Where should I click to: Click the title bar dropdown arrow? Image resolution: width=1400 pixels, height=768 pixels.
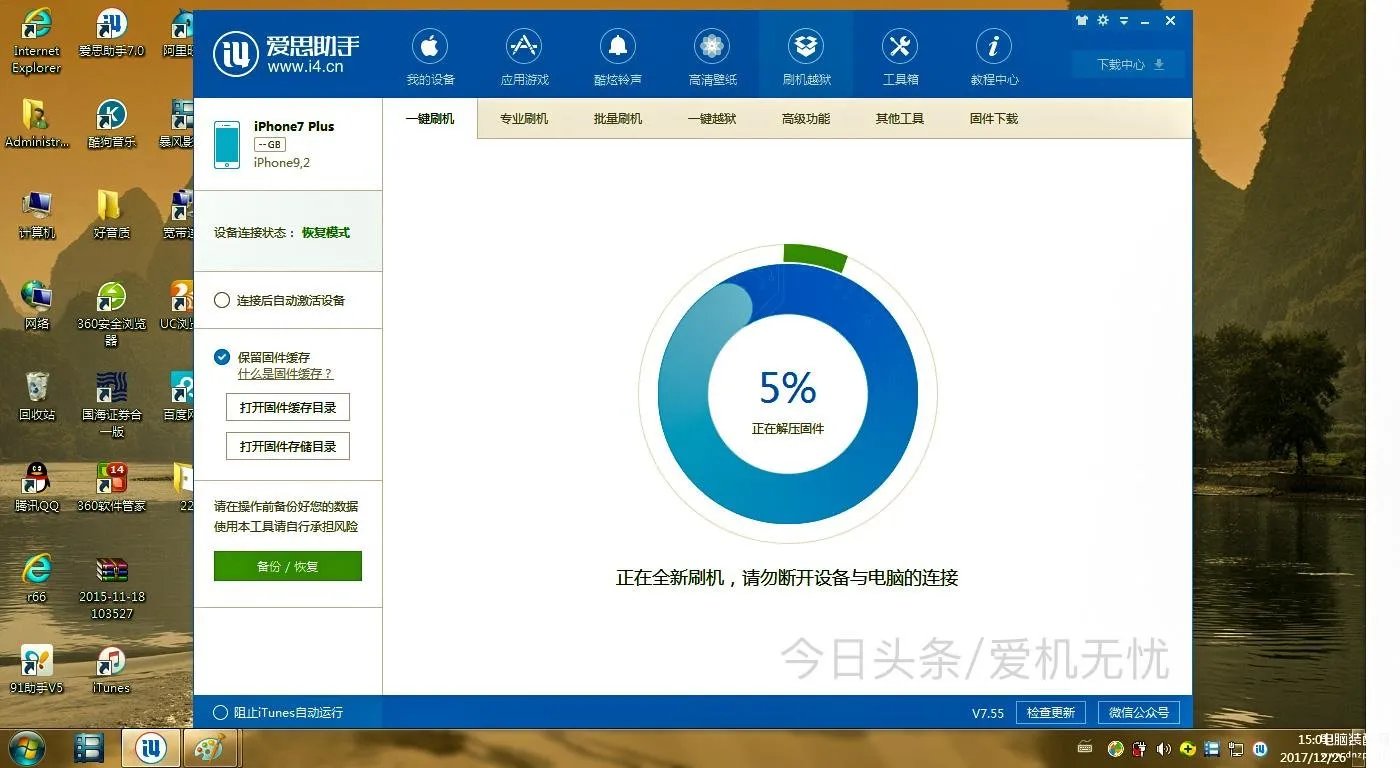pyautogui.click(x=1122, y=20)
